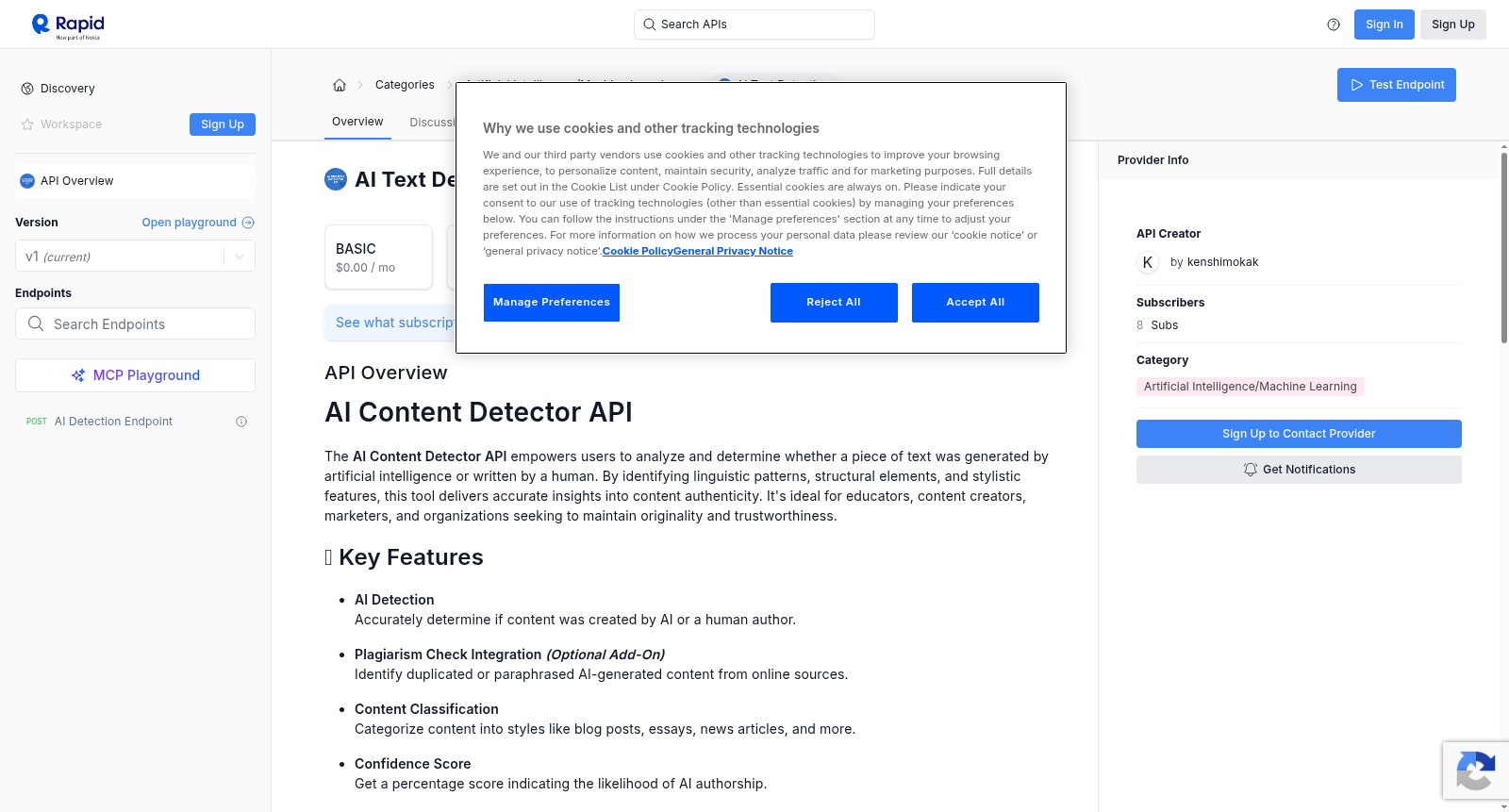Screen dimensions: 1509x812
Task: Click the search magnifier in top bar
Action: click(x=649, y=25)
